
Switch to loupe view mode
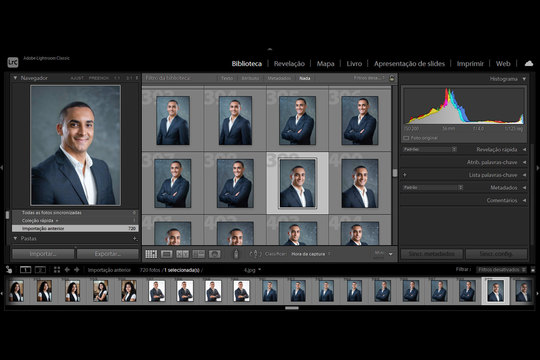167,254
